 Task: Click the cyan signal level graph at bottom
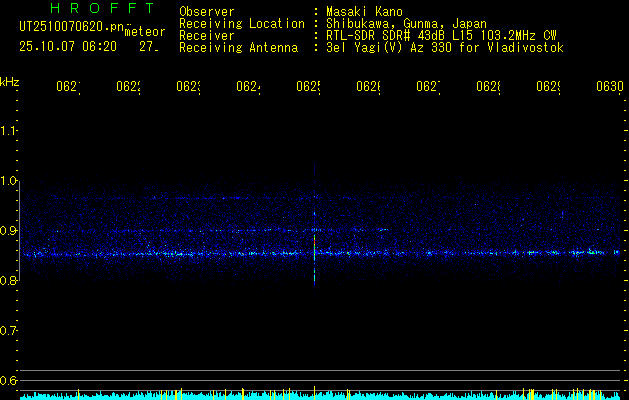(x=320, y=395)
